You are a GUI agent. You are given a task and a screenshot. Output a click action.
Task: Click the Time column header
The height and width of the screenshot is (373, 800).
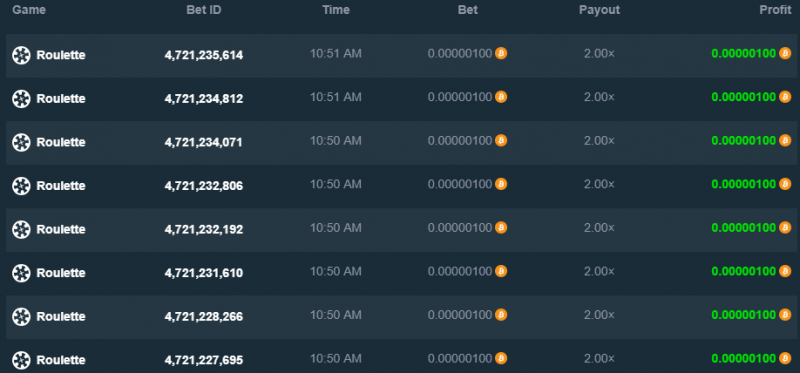[336, 10]
